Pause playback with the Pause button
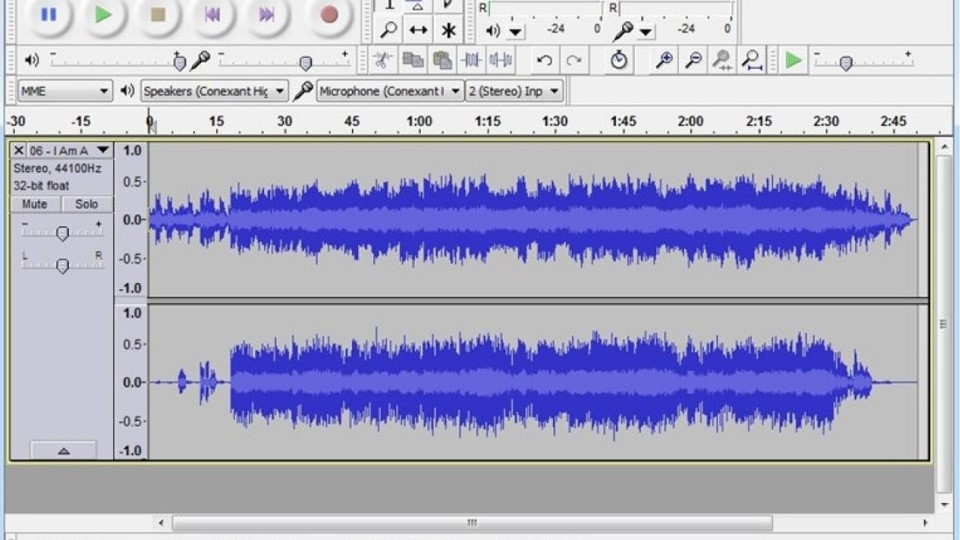 [x=49, y=15]
